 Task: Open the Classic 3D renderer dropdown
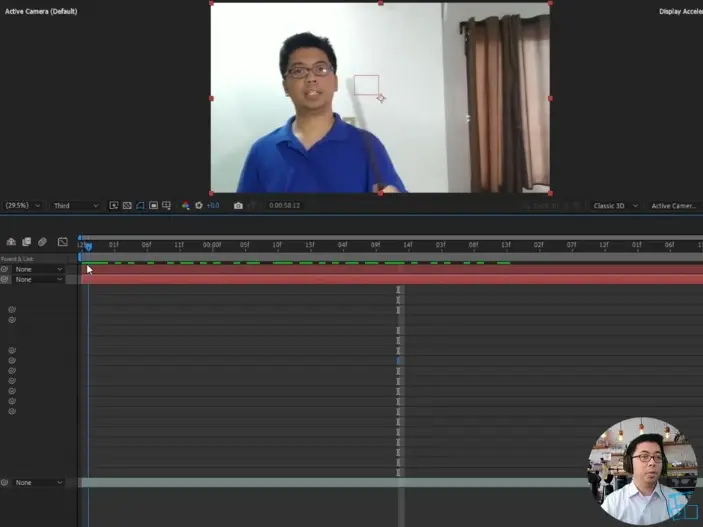pyautogui.click(x=614, y=206)
